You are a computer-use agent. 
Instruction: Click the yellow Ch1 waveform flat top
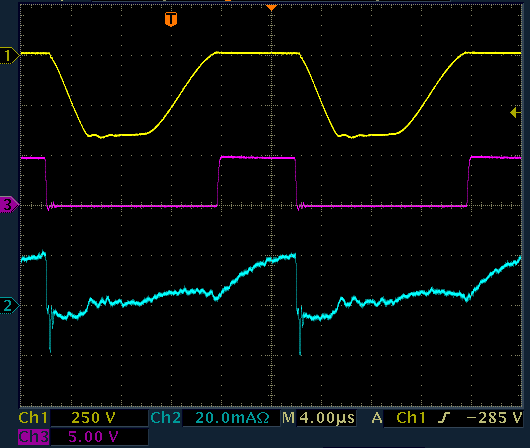tap(258, 53)
